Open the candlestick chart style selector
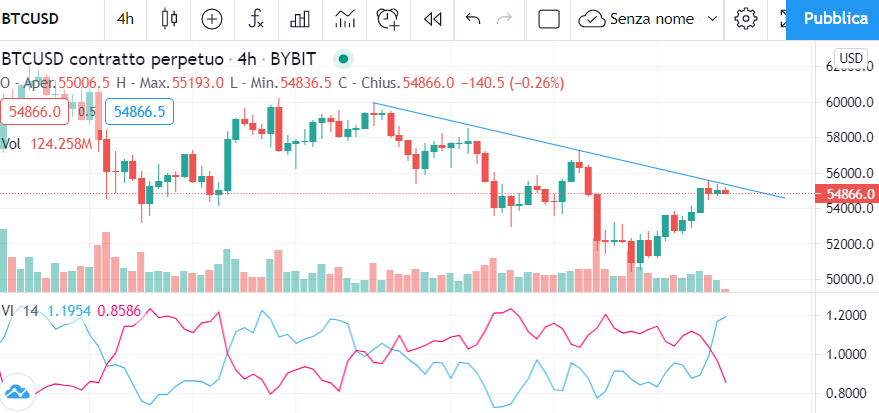 point(169,19)
